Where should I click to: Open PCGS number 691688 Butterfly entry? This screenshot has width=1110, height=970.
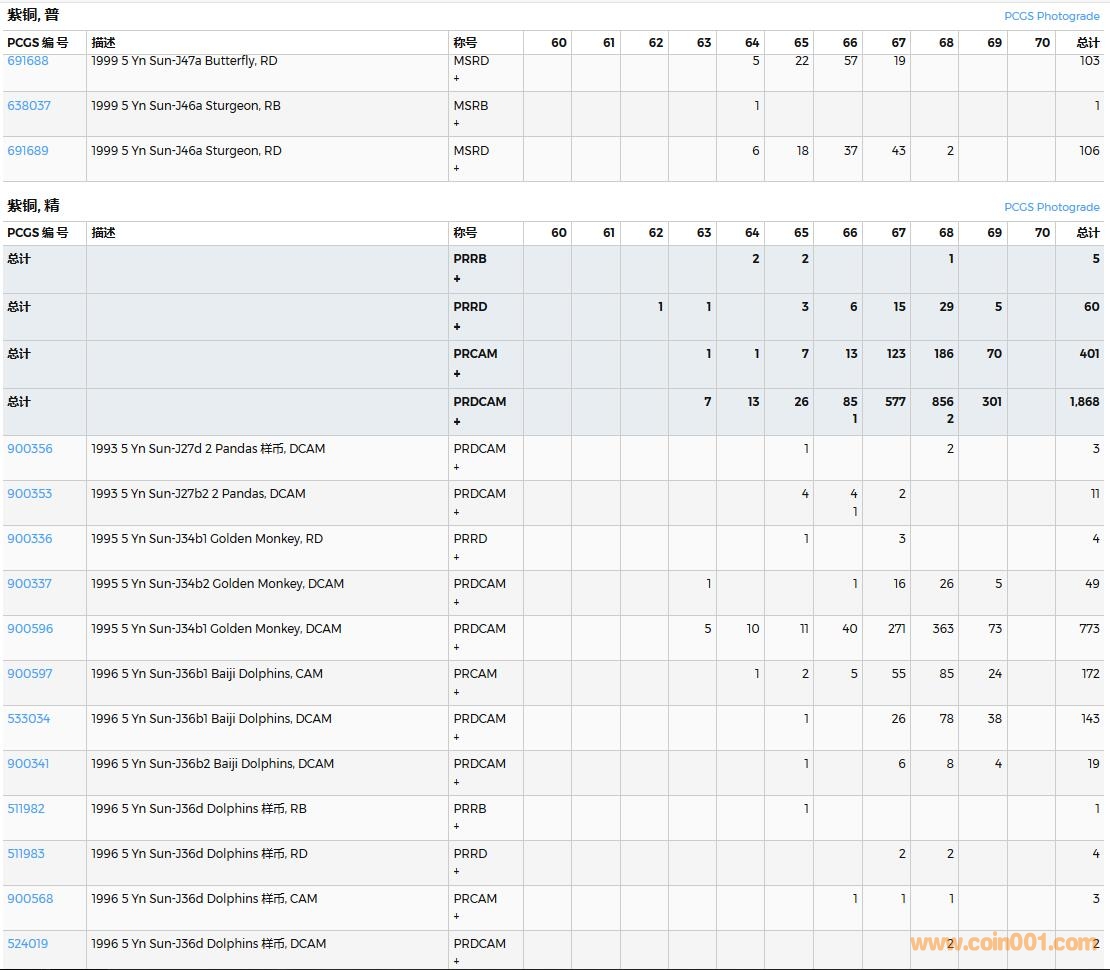pyautogui.click(x=28, y=61)
